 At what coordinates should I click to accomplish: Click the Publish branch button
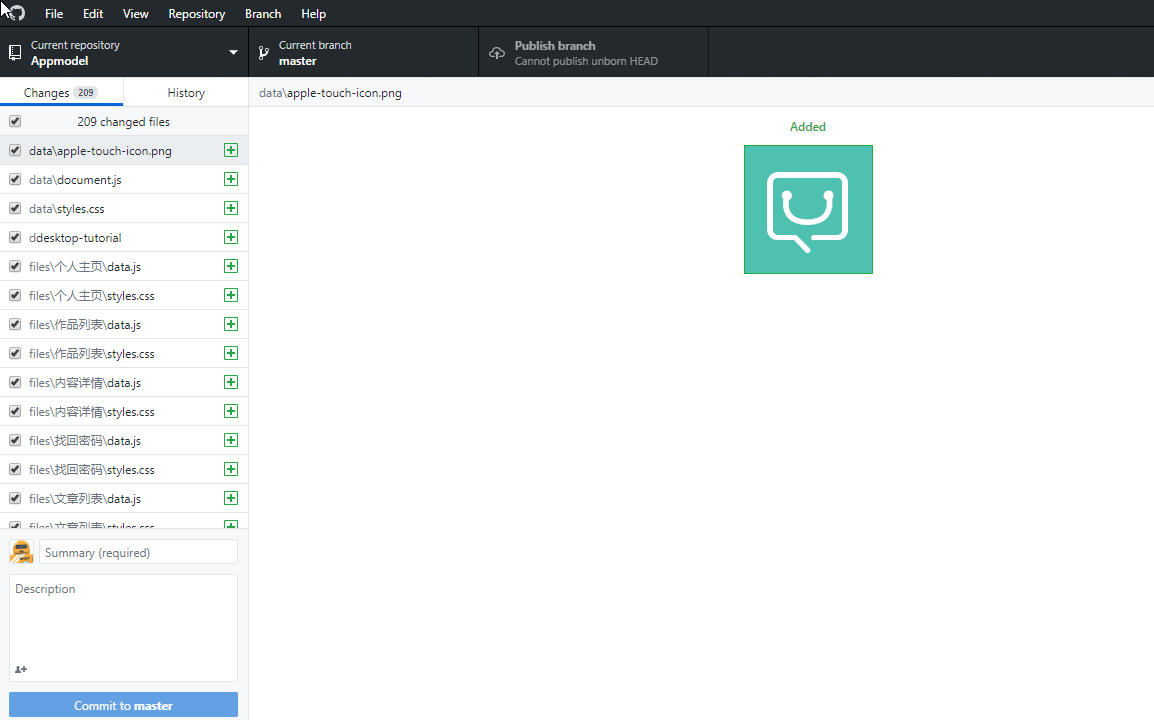point(593,52)
